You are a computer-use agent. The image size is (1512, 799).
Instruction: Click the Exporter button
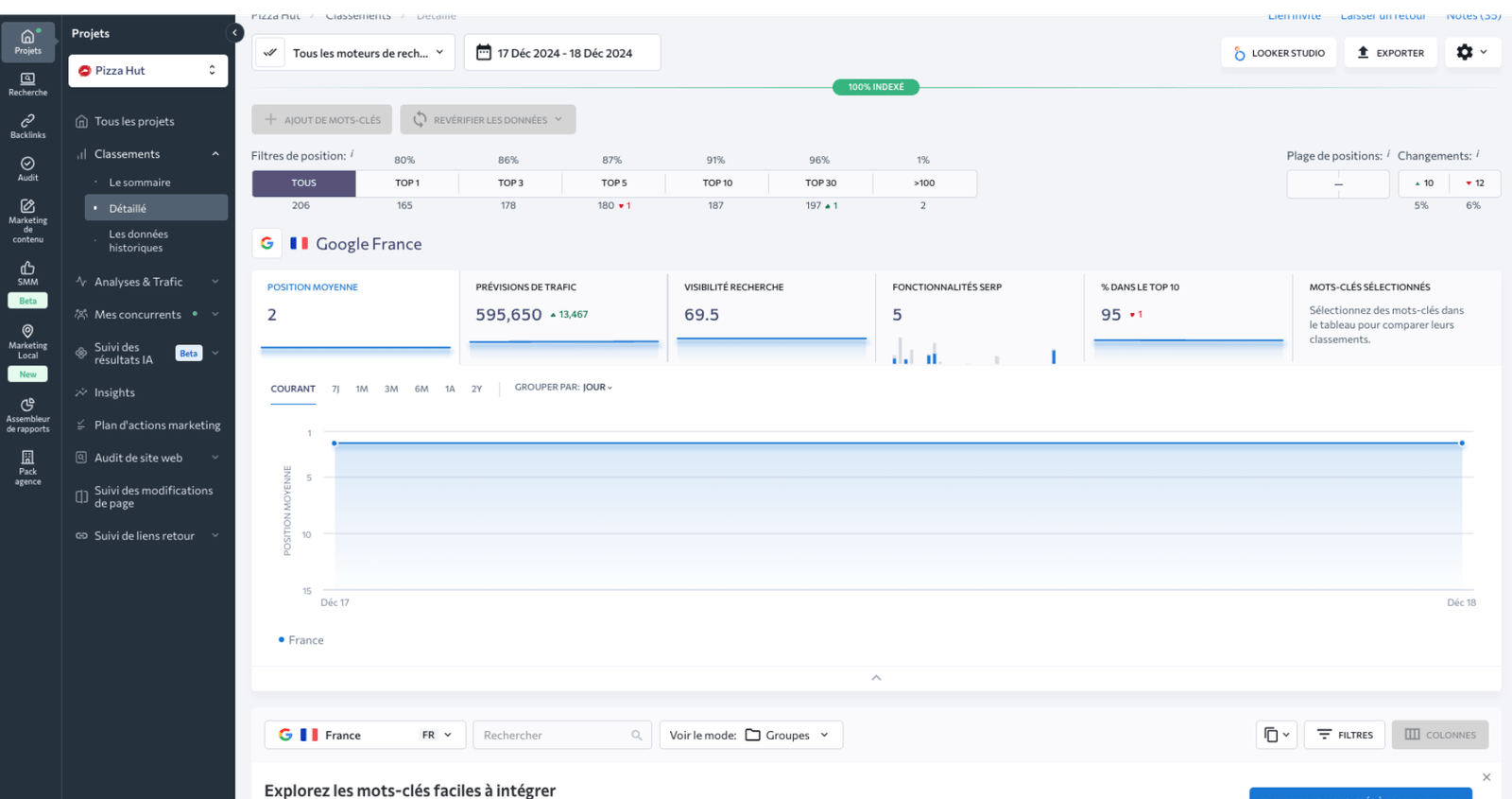pyautogui.click(x=1391, y=53)
